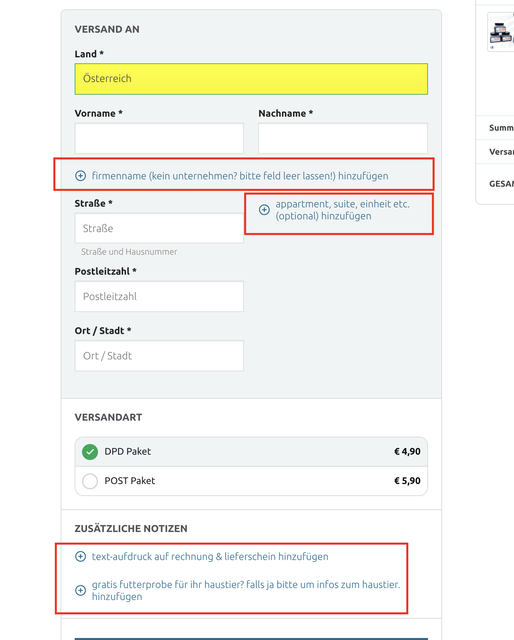Click into the Postleitzahl field
The height and width of the screenshot is (640, 514).
click(x=159, y=296)
